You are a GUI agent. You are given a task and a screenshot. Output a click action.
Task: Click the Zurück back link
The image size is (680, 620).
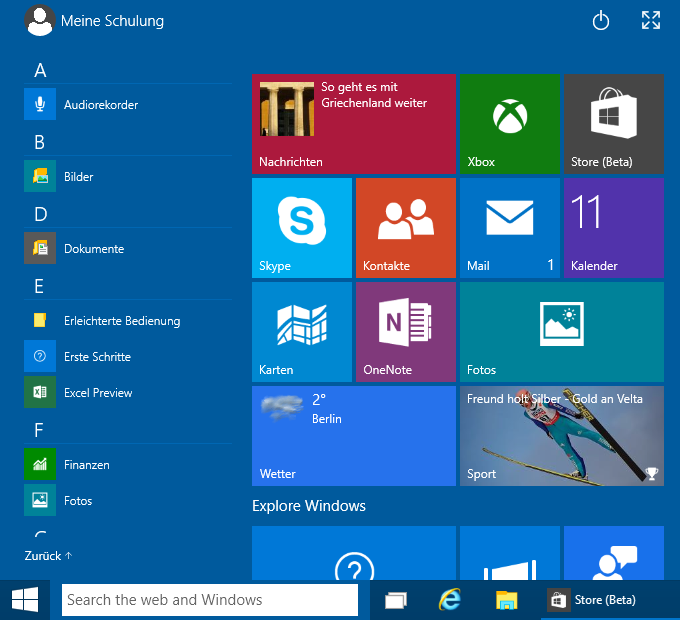(x=48, y=555)
